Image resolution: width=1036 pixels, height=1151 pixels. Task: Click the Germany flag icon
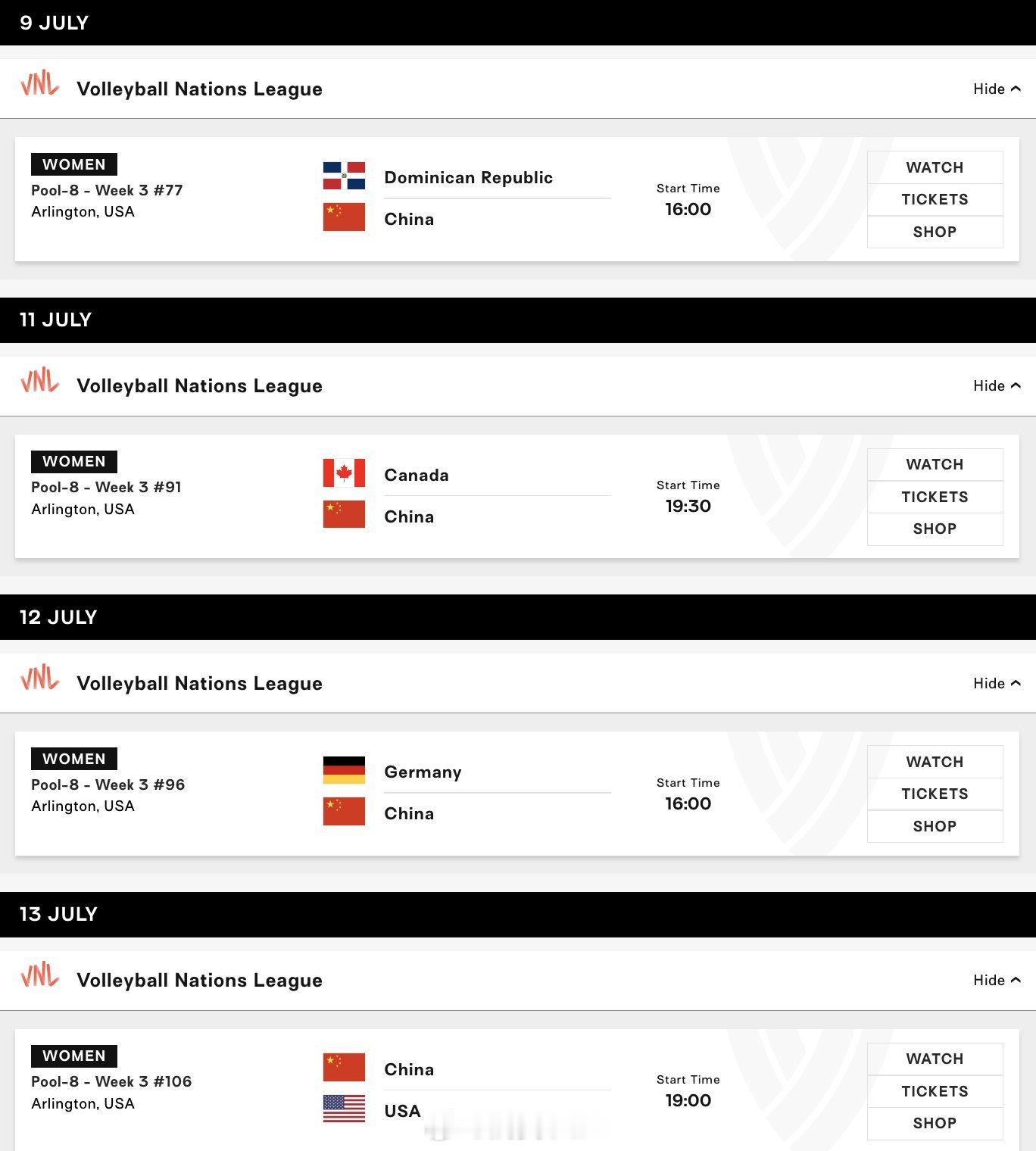[344, 770]
